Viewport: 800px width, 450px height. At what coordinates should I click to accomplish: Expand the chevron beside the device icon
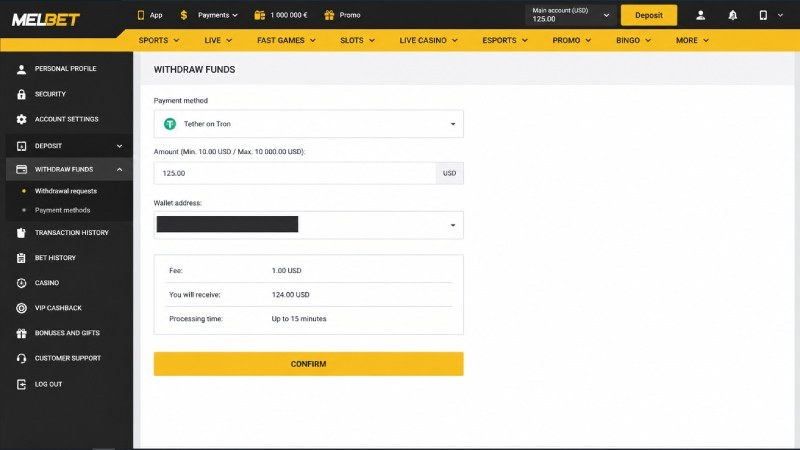[x=780, y=15]
